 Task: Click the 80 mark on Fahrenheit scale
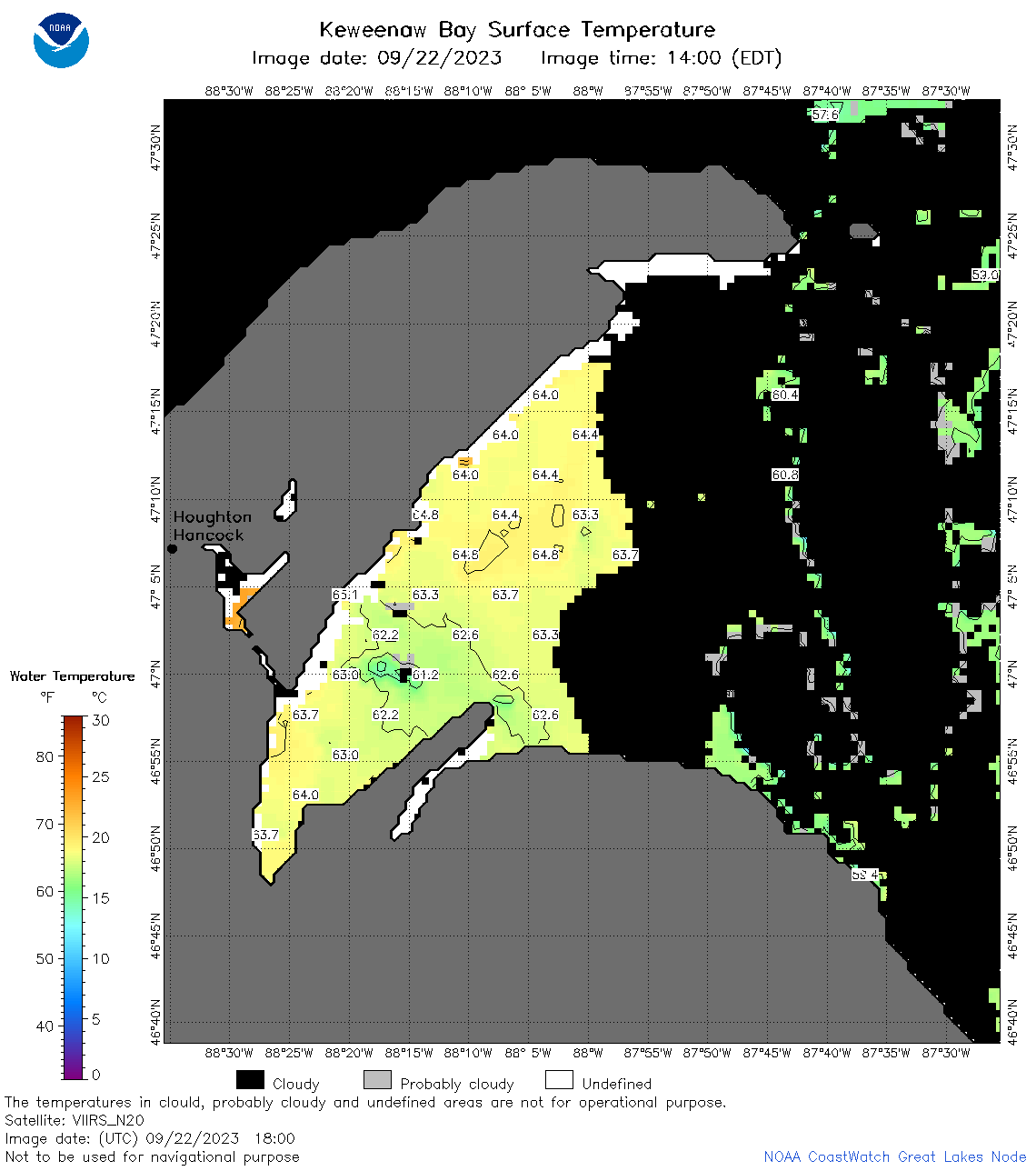(45, 757)
